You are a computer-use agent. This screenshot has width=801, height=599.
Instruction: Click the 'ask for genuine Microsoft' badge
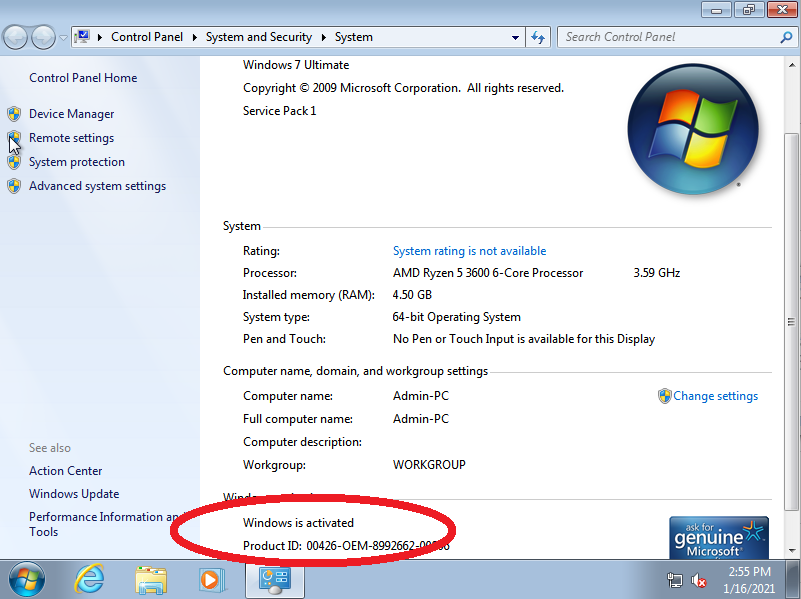719,538
